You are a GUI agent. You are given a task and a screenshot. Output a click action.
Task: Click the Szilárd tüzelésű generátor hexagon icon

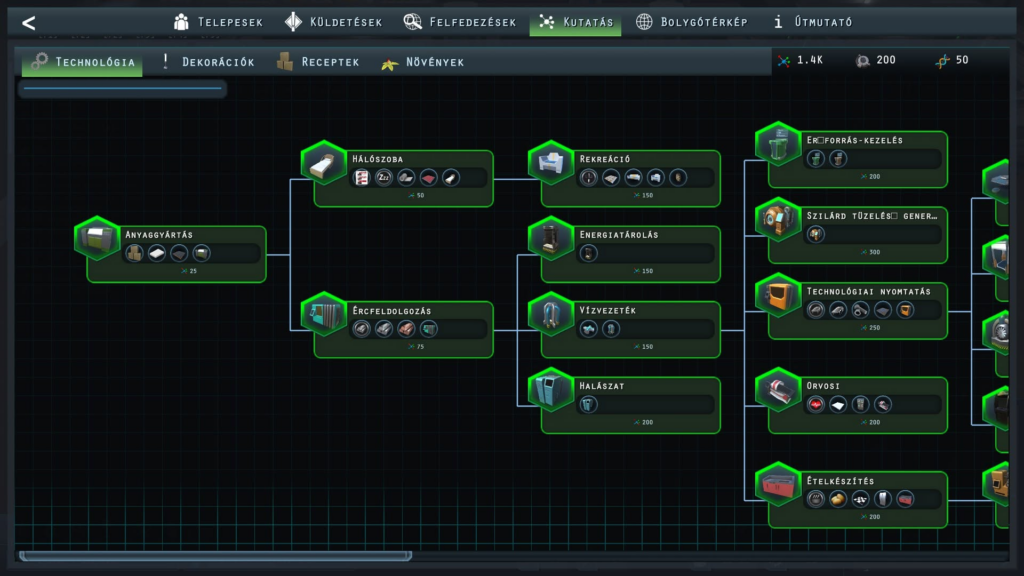click(x=778, y=220)
